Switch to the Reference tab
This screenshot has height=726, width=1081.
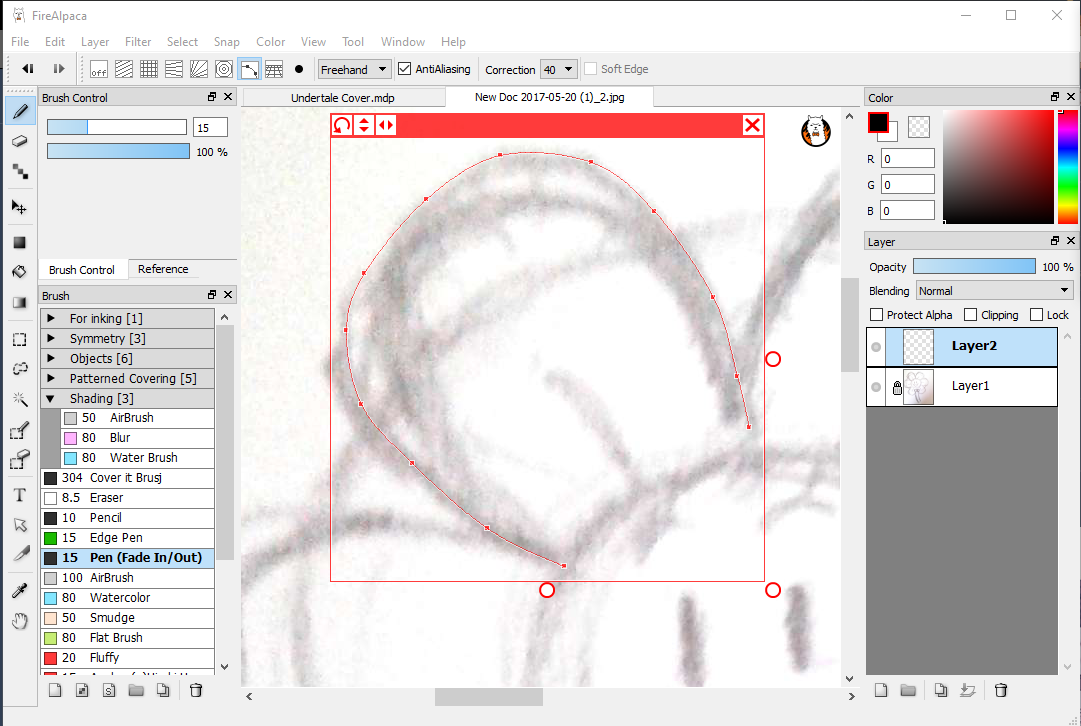163,269
